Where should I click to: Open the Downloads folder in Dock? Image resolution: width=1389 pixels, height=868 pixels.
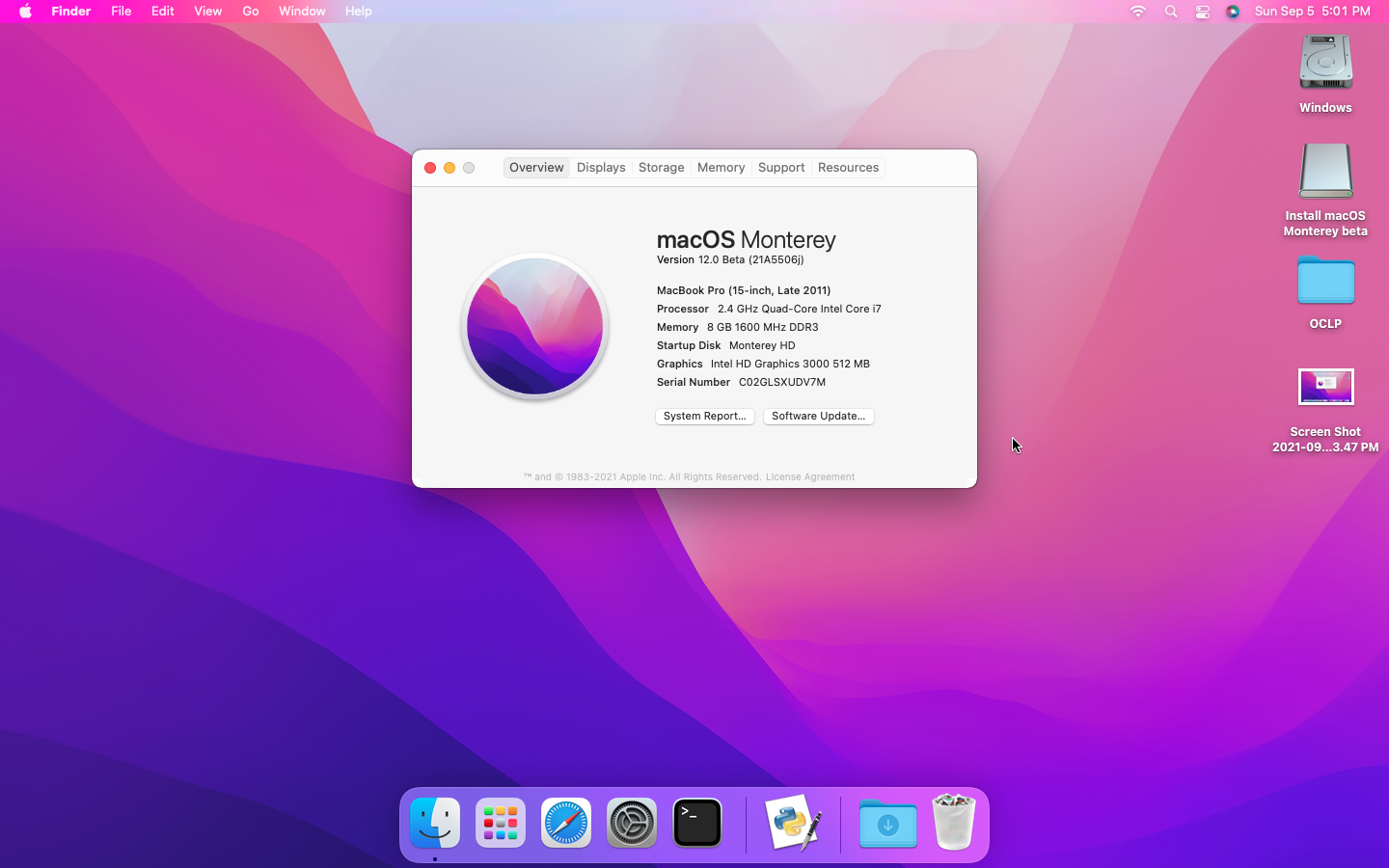[887, 824]
